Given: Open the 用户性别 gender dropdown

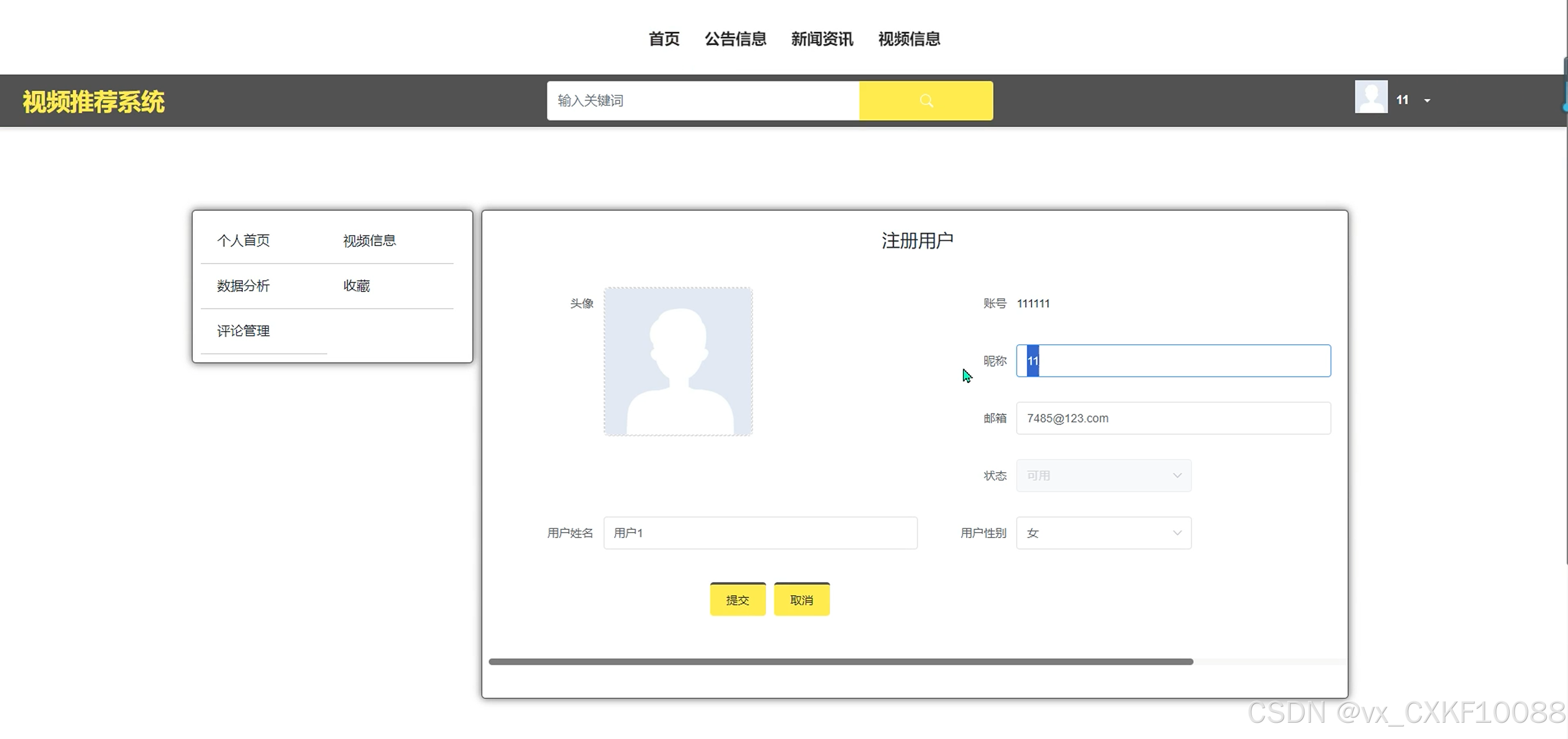Looking at the screenshot, I should click(x=1103, y=533).
